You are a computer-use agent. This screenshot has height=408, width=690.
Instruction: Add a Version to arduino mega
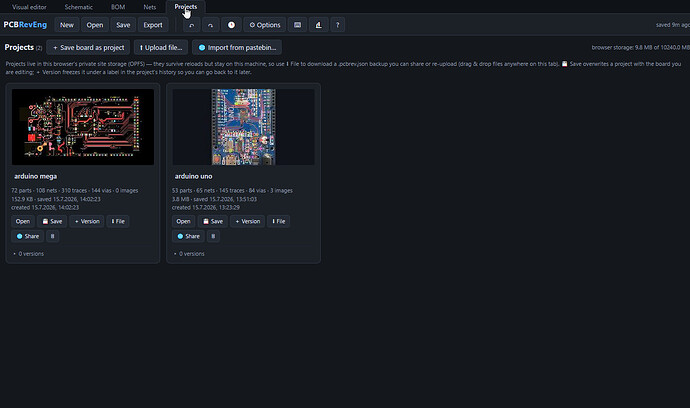point(87,221)
